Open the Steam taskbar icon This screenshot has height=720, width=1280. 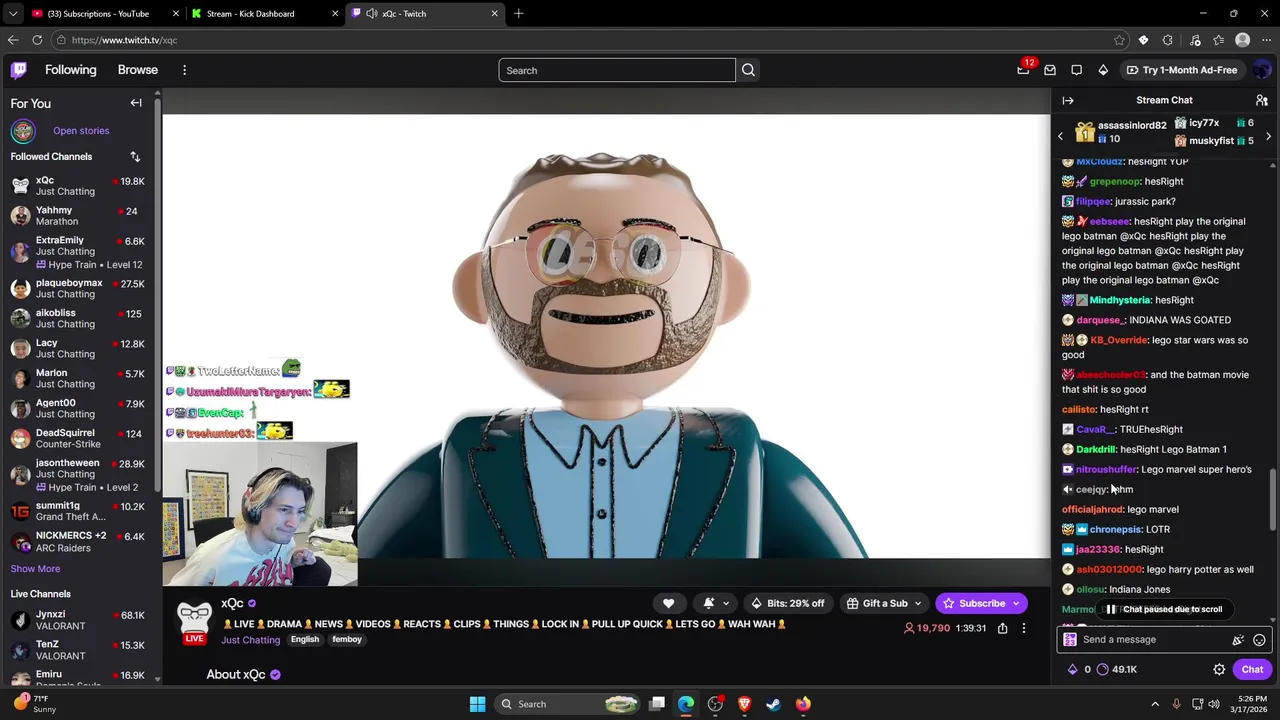(773, 704)
